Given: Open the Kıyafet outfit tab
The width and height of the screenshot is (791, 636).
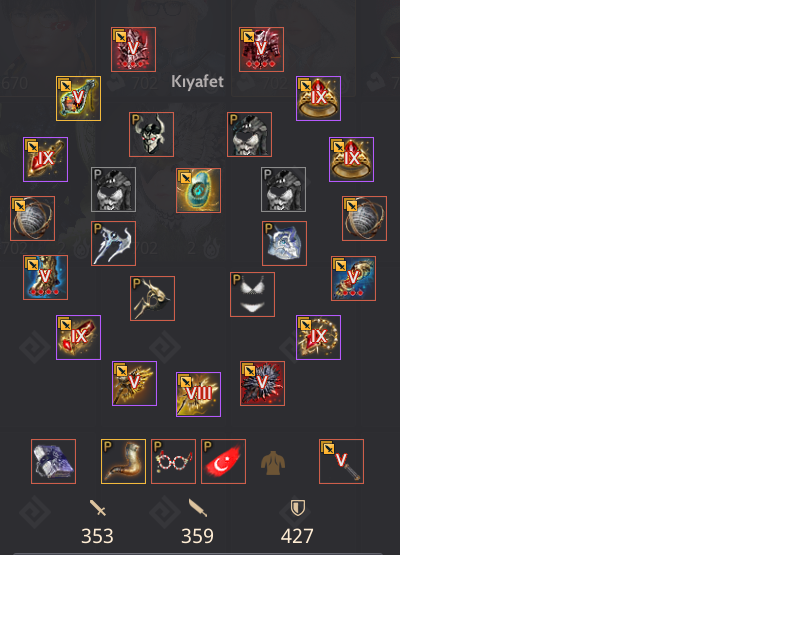Looking at the screenshot, I should click(x=197, y=81).
